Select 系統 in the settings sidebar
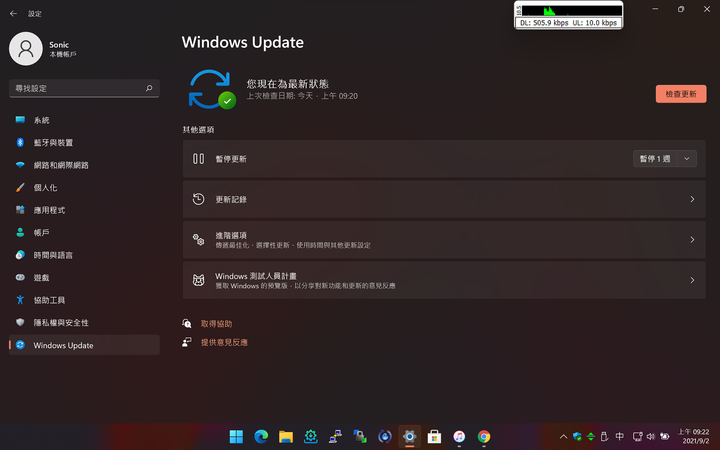 click(x=84, y=120)
